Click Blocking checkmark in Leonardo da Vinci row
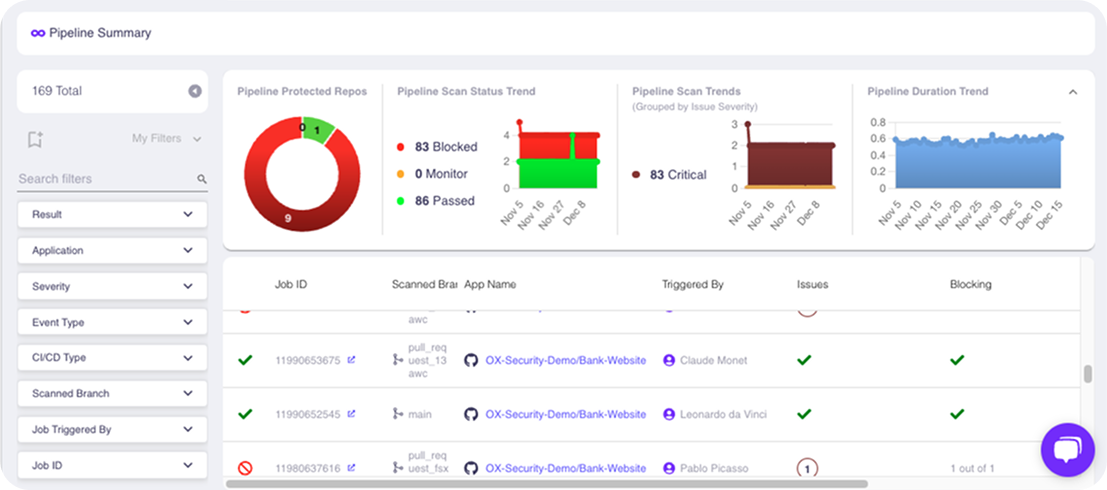The width and height of the screenshot is (1107, 490). tap(957, 414)
